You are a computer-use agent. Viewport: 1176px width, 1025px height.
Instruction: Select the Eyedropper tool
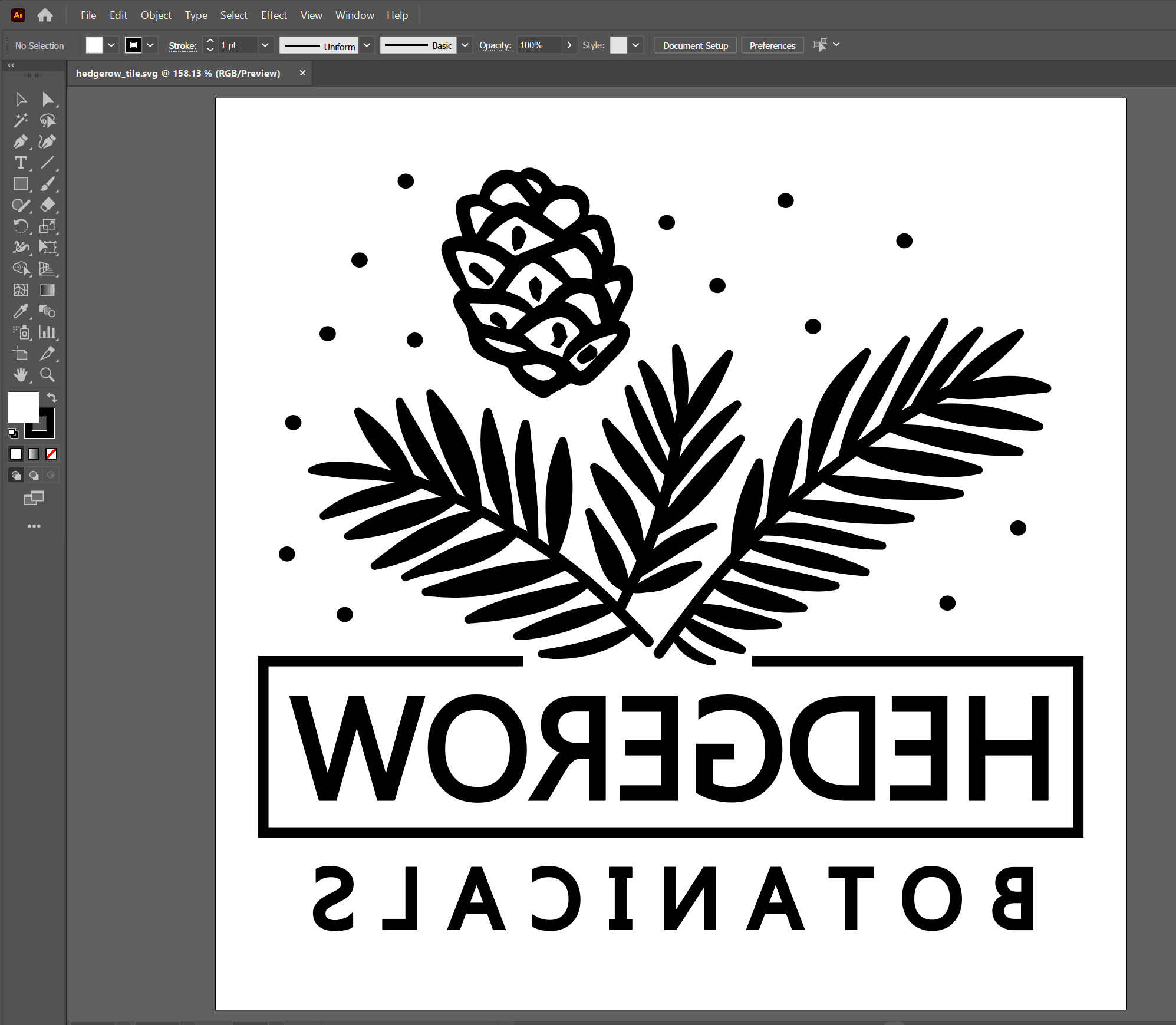point(21,311)
